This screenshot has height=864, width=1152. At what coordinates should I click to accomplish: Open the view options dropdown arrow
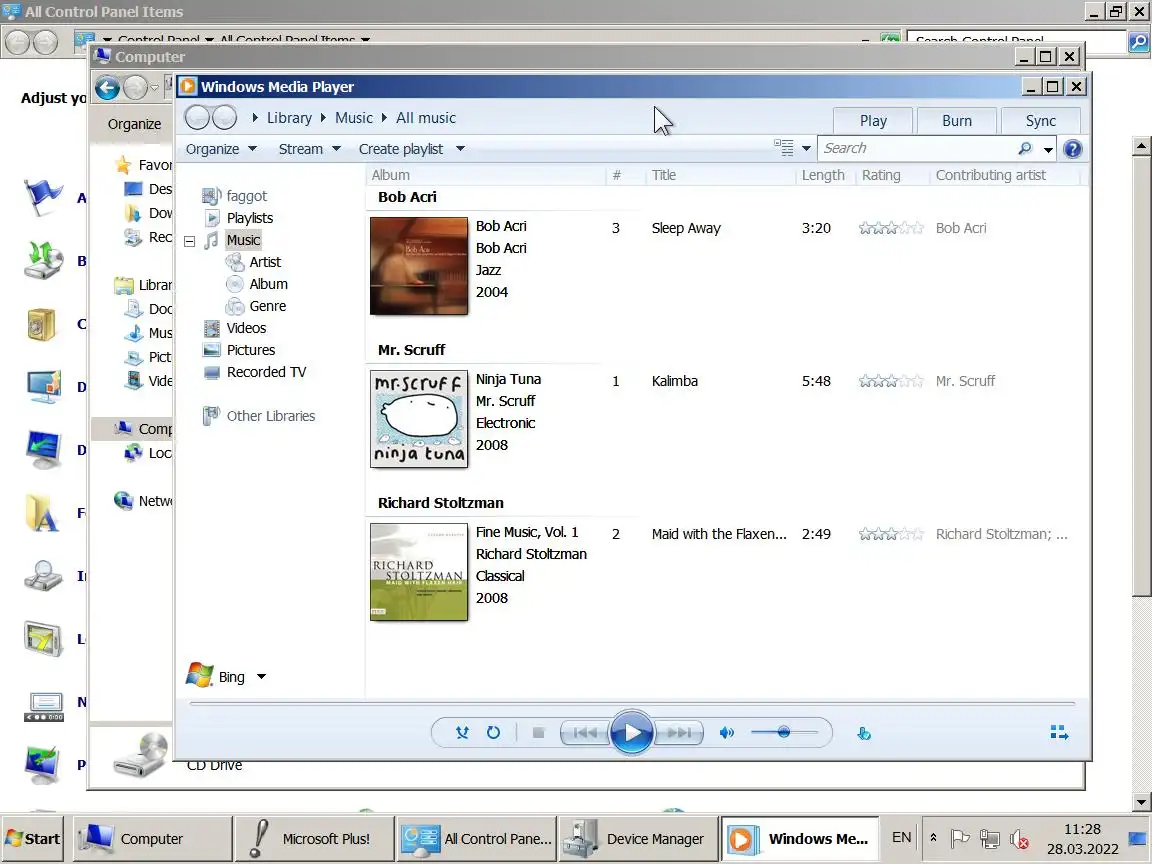806,148
